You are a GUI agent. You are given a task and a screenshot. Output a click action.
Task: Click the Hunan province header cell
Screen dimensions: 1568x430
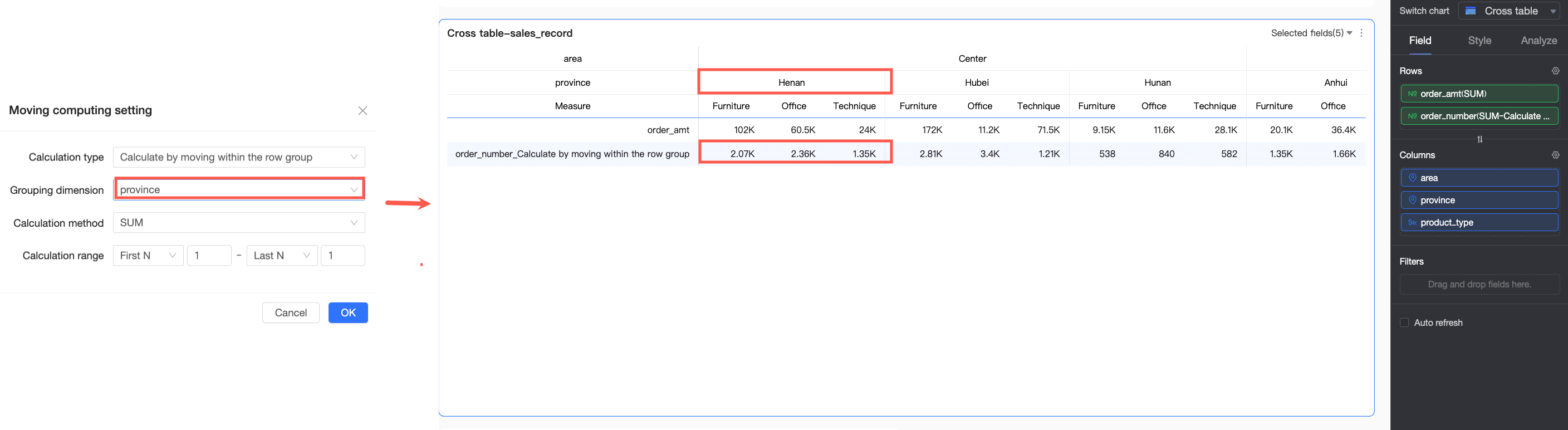coord(1157,82)
